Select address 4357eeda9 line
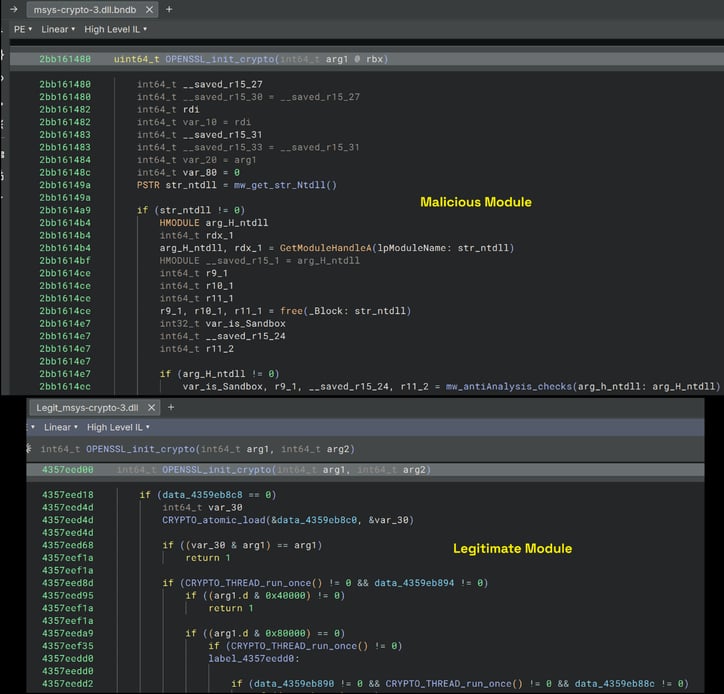 pyautogui.click(x=67, y=634)
